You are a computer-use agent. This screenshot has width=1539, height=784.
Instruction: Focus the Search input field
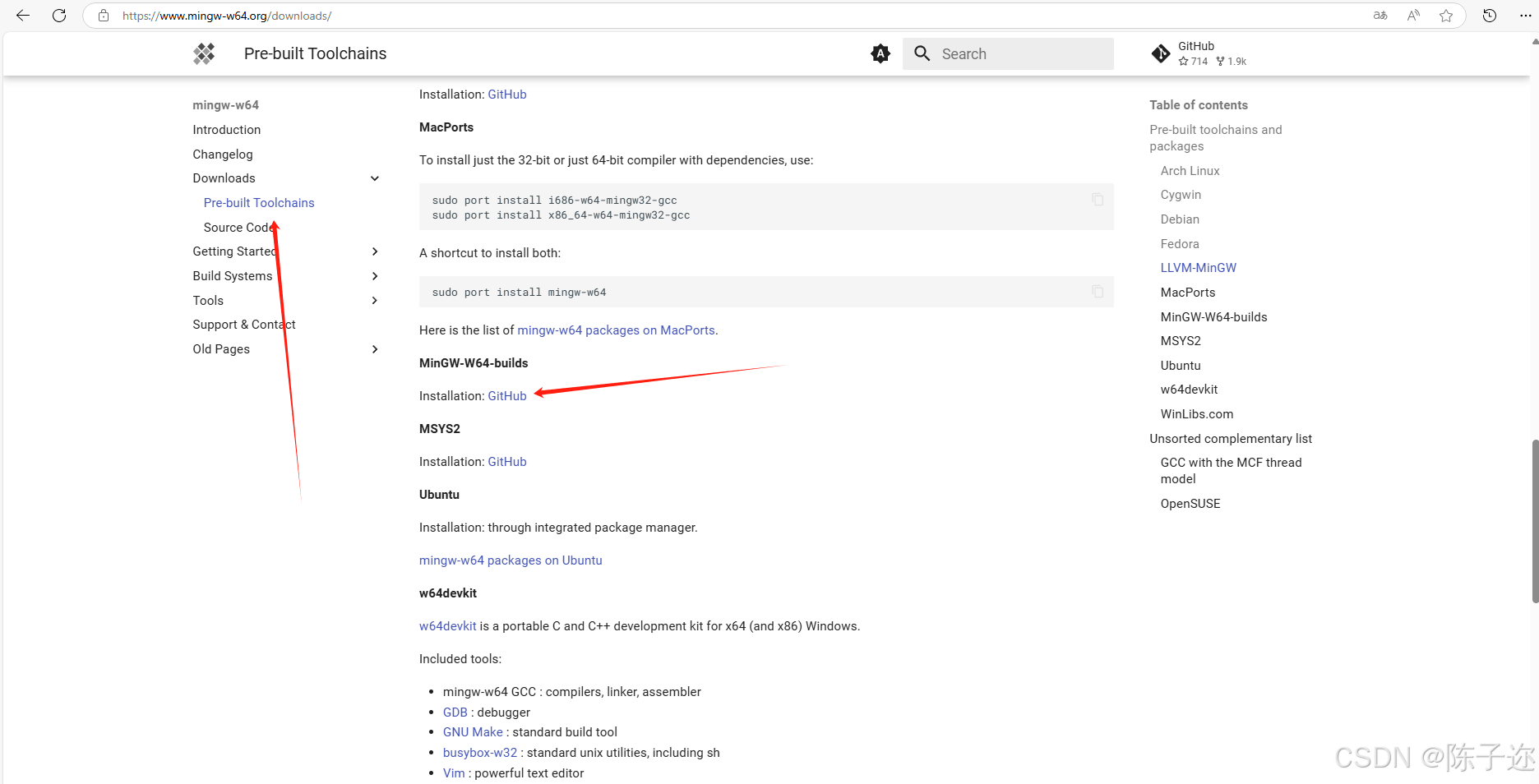[1008, 53]
